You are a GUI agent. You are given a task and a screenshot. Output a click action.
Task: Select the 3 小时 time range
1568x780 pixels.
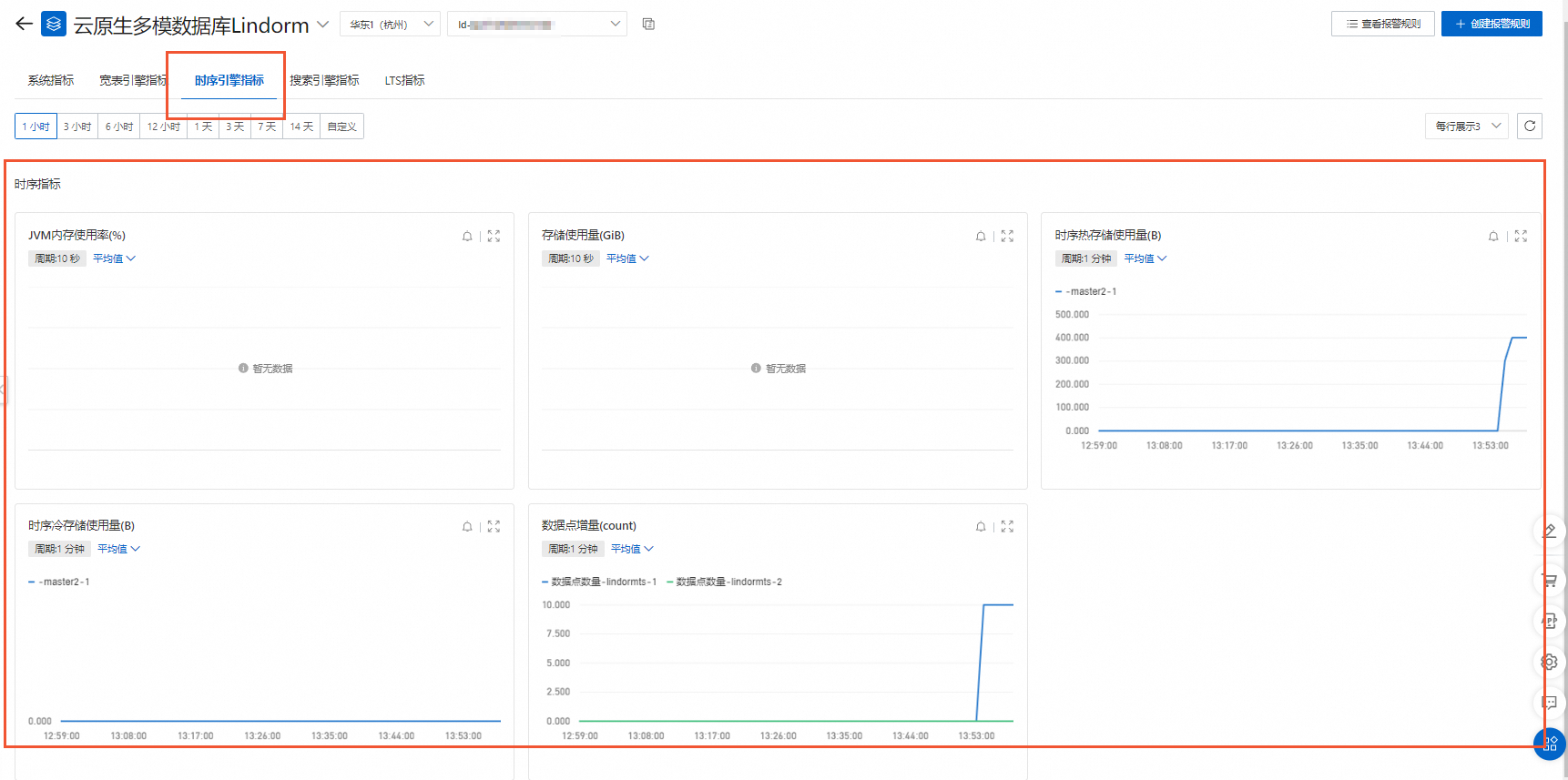(x=77, y=127)
